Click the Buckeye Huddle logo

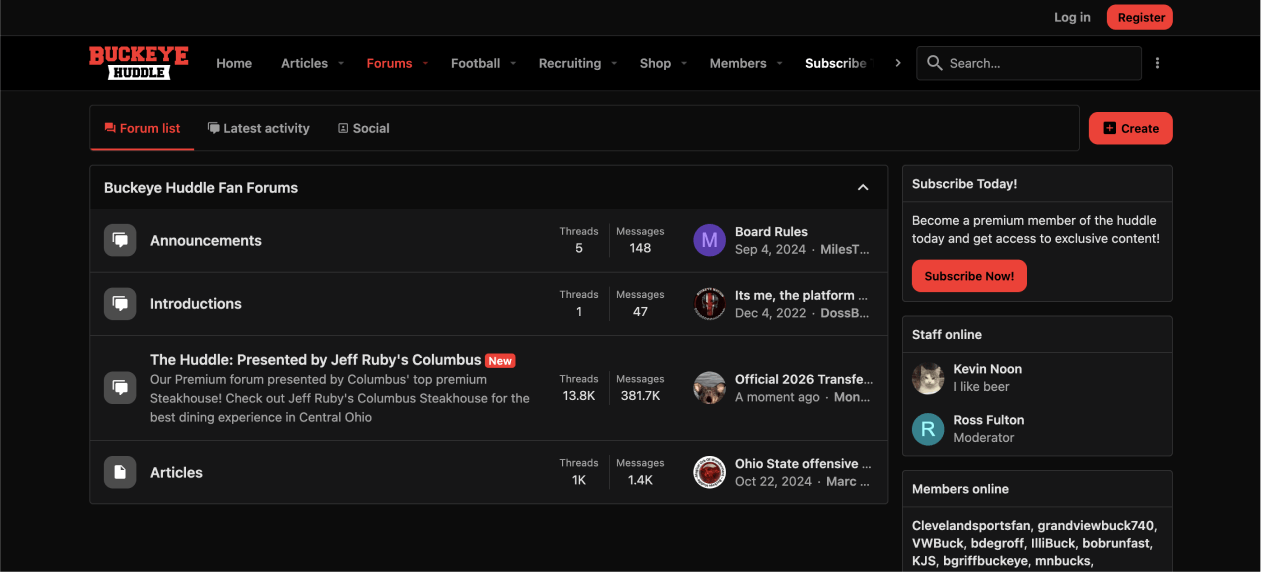coord(138,63)
